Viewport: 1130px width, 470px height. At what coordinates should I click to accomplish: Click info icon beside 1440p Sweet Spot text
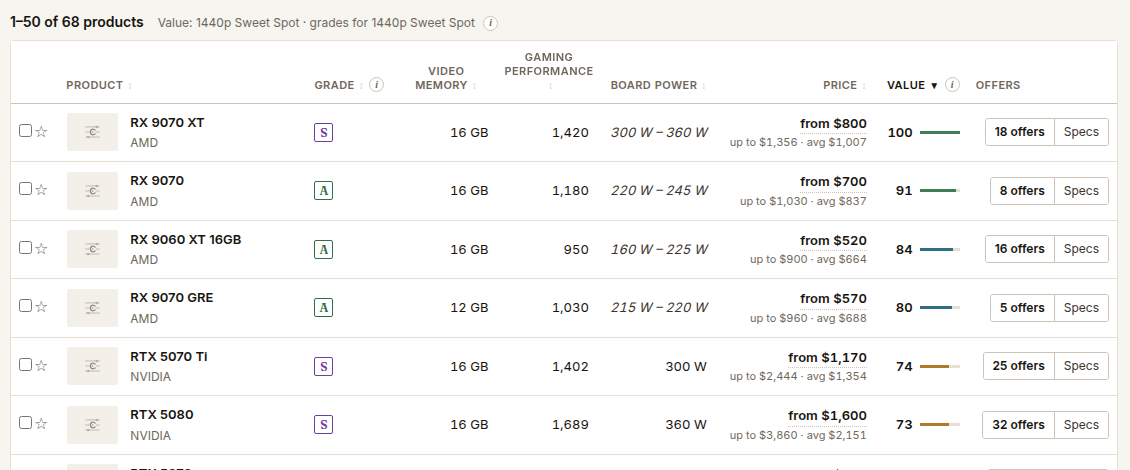490,23
